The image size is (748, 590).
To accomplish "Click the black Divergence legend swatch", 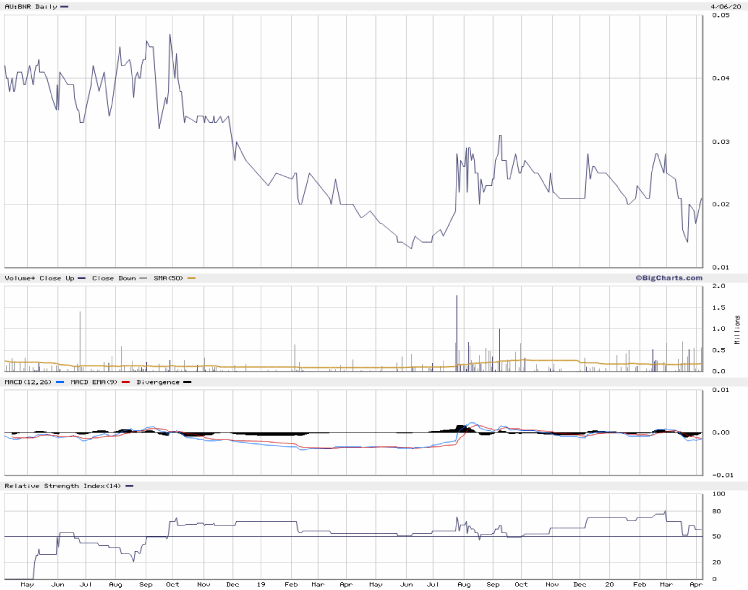I will pos(187,382).
